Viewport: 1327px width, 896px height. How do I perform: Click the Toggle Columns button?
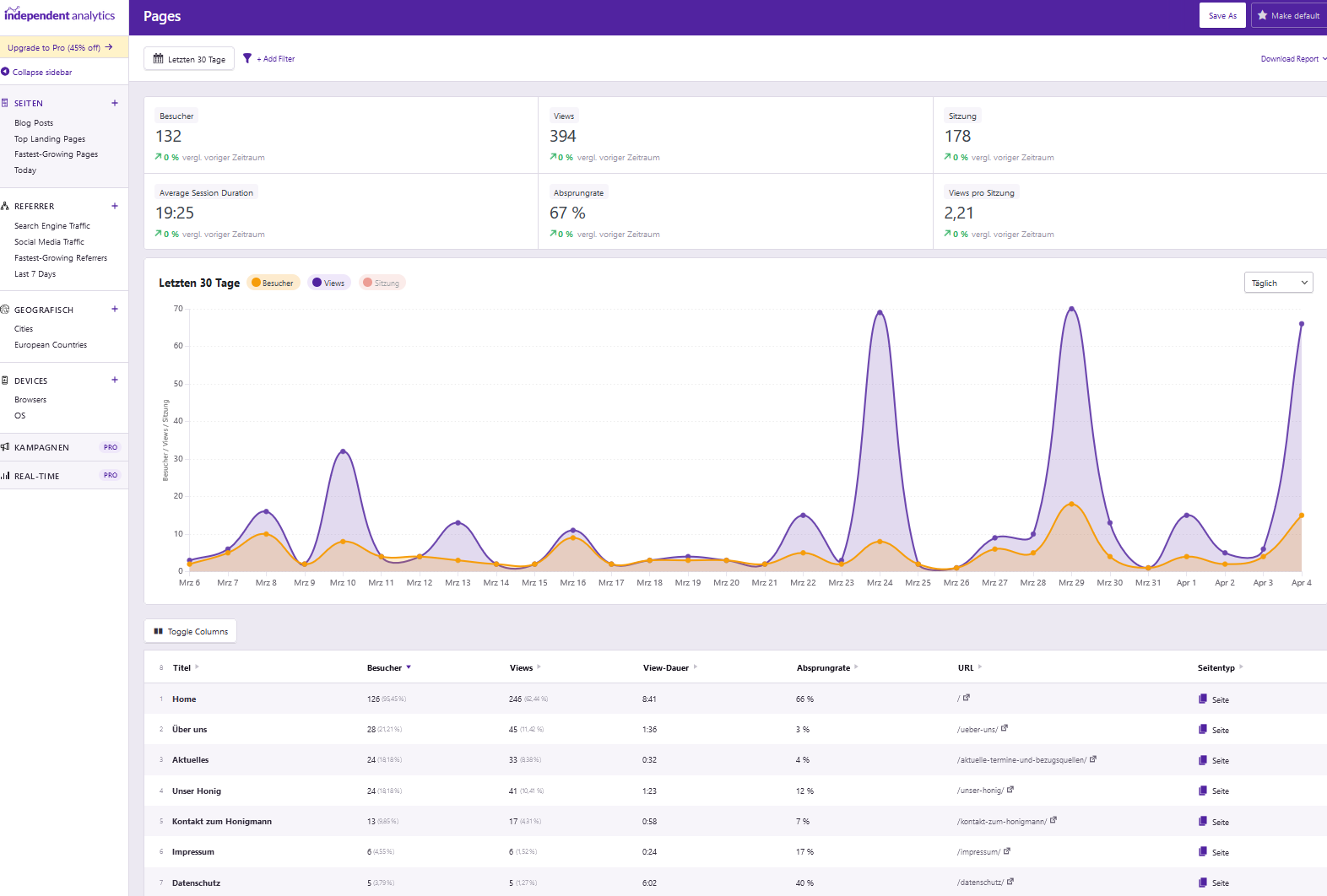click(191, 631)
